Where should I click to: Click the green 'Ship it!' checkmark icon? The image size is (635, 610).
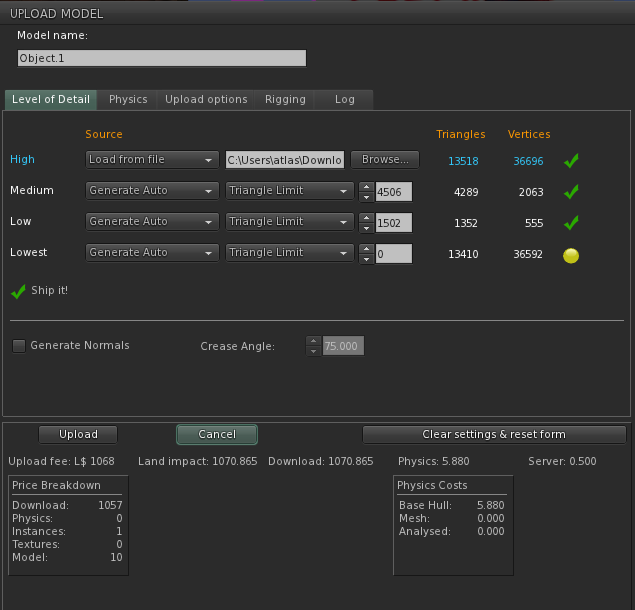(18, 291)
